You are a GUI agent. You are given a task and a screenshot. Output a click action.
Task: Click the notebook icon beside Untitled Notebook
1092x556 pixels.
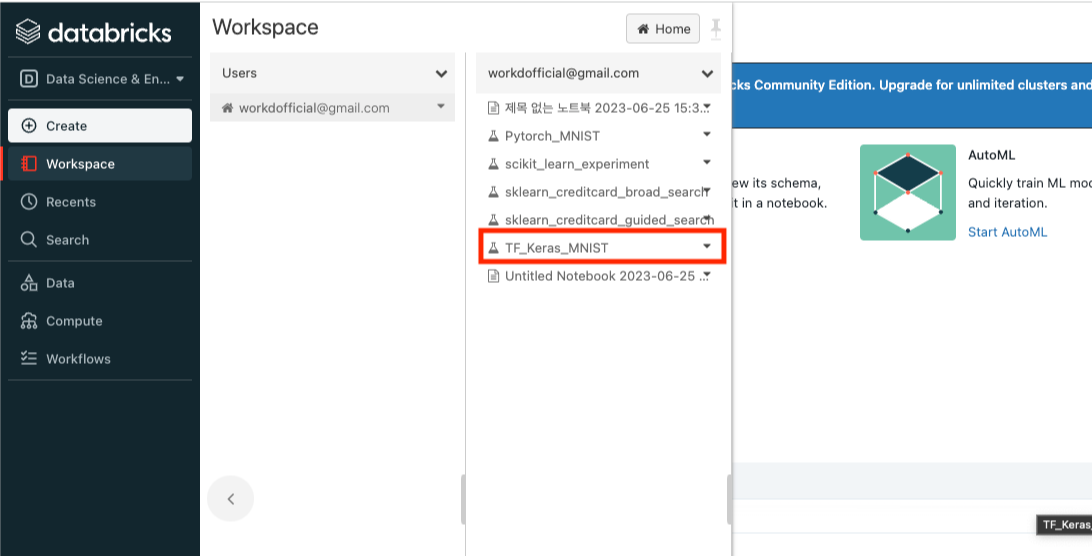tap(493, 276)
